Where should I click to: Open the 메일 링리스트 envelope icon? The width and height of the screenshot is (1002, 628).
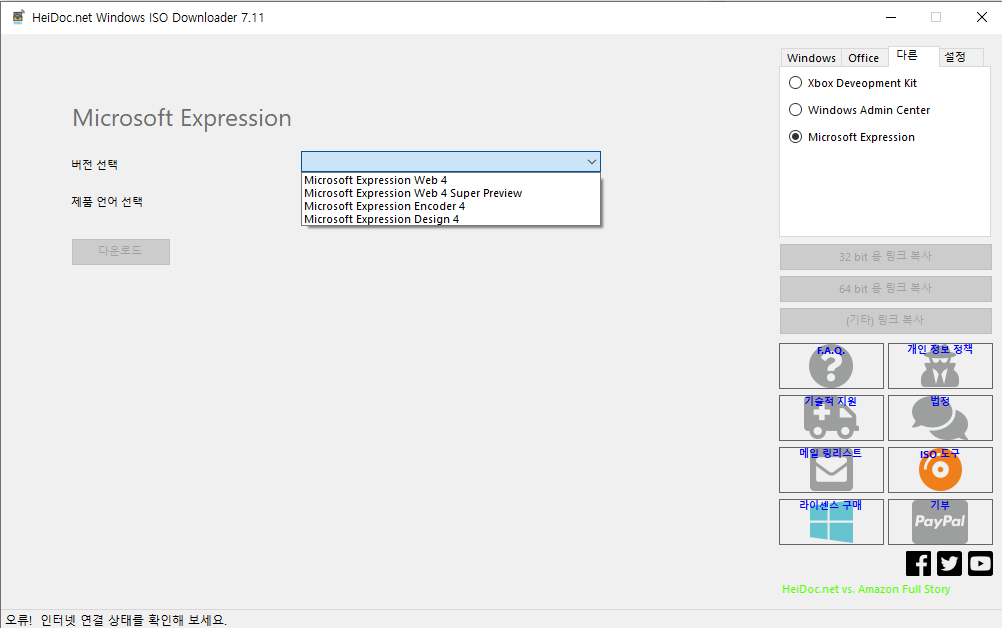tap(831, 470)
